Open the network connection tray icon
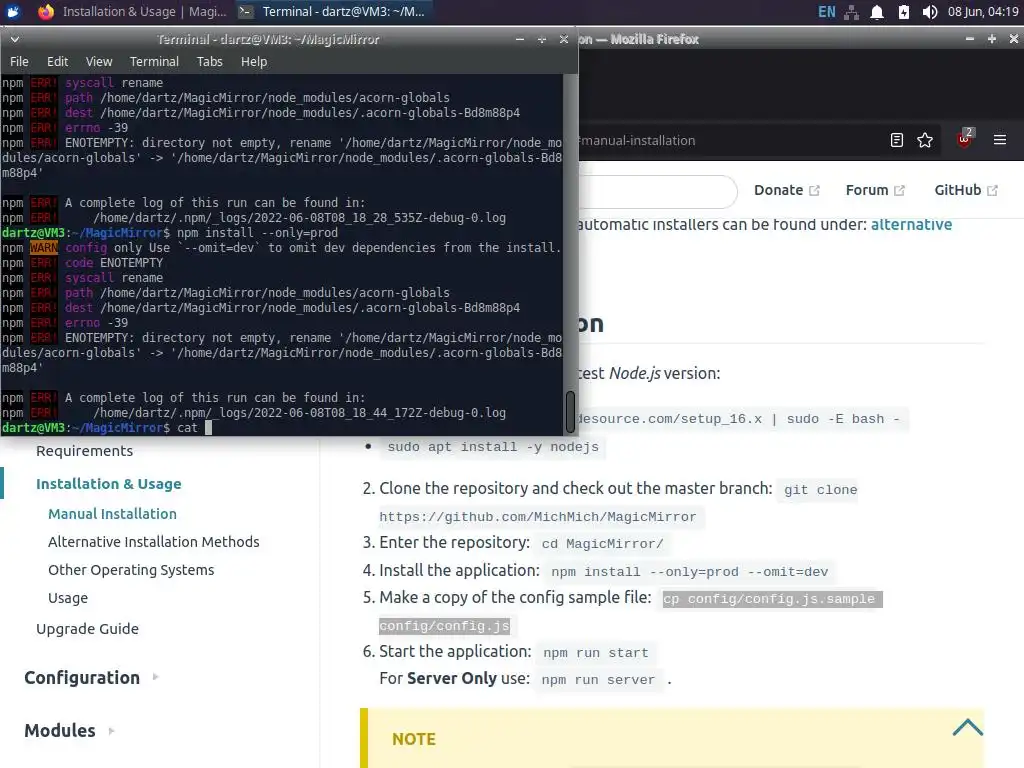The width and height of the screenshot is (1024, 768). [852, 12]
